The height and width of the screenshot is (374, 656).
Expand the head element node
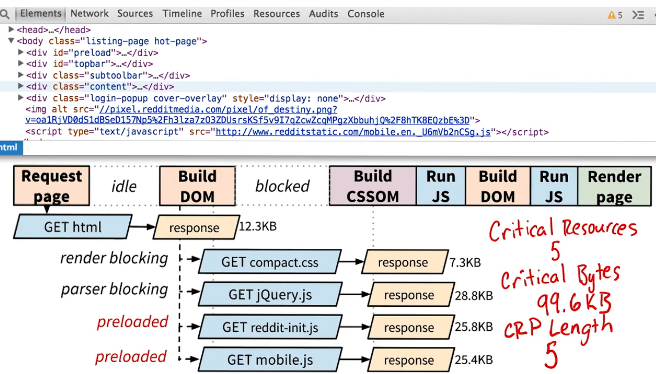(x=11, y=29)
